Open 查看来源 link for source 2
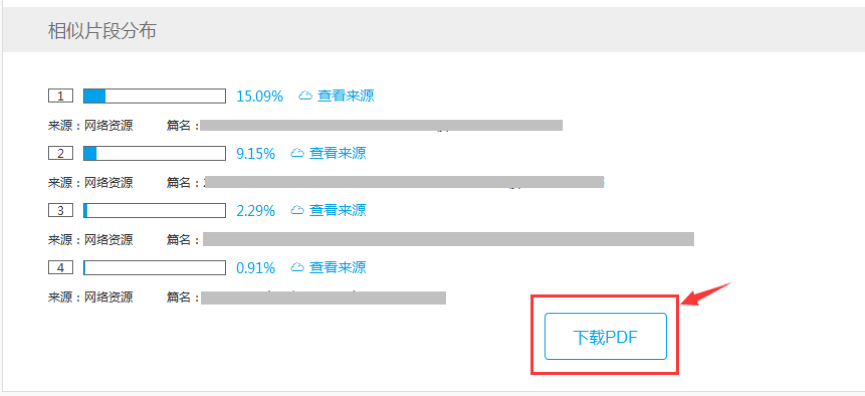 click(338, 153)
